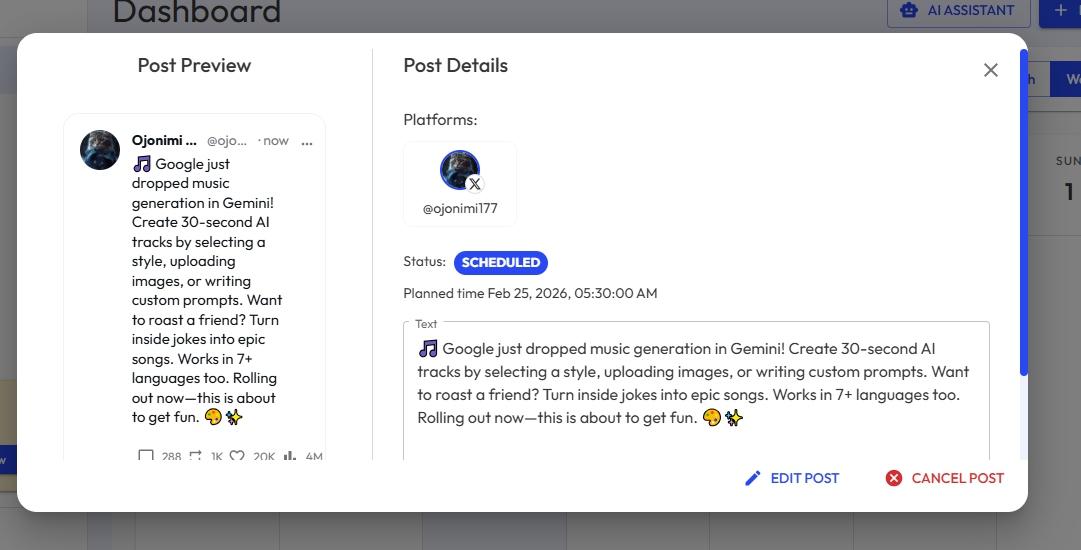This screenshot has width=1081, height=550.
Task: Click the red circled X cancel icon
Action: 893,478
